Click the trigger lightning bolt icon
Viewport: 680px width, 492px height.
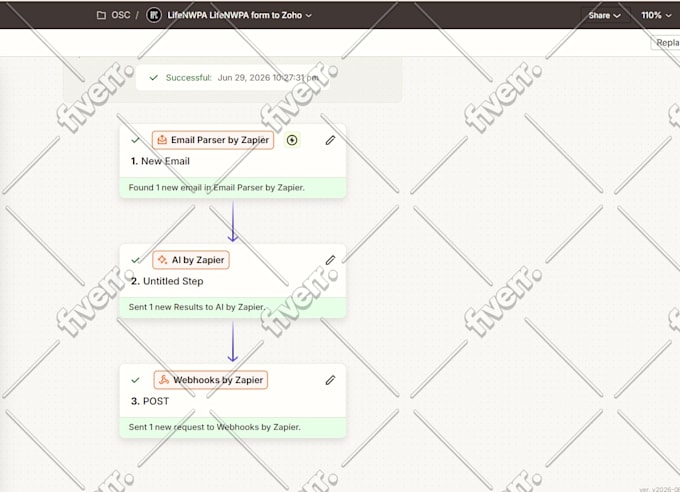point(292,140)
